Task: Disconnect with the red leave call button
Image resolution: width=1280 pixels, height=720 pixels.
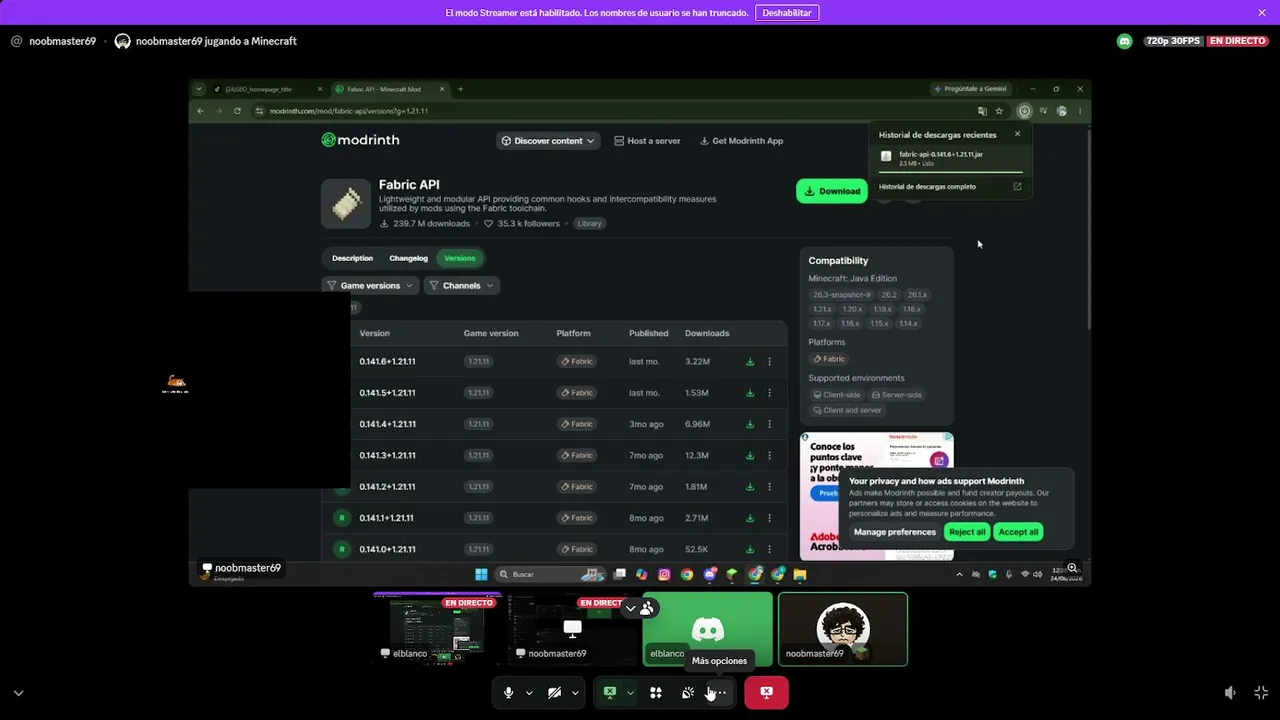Action: point(766,692)
